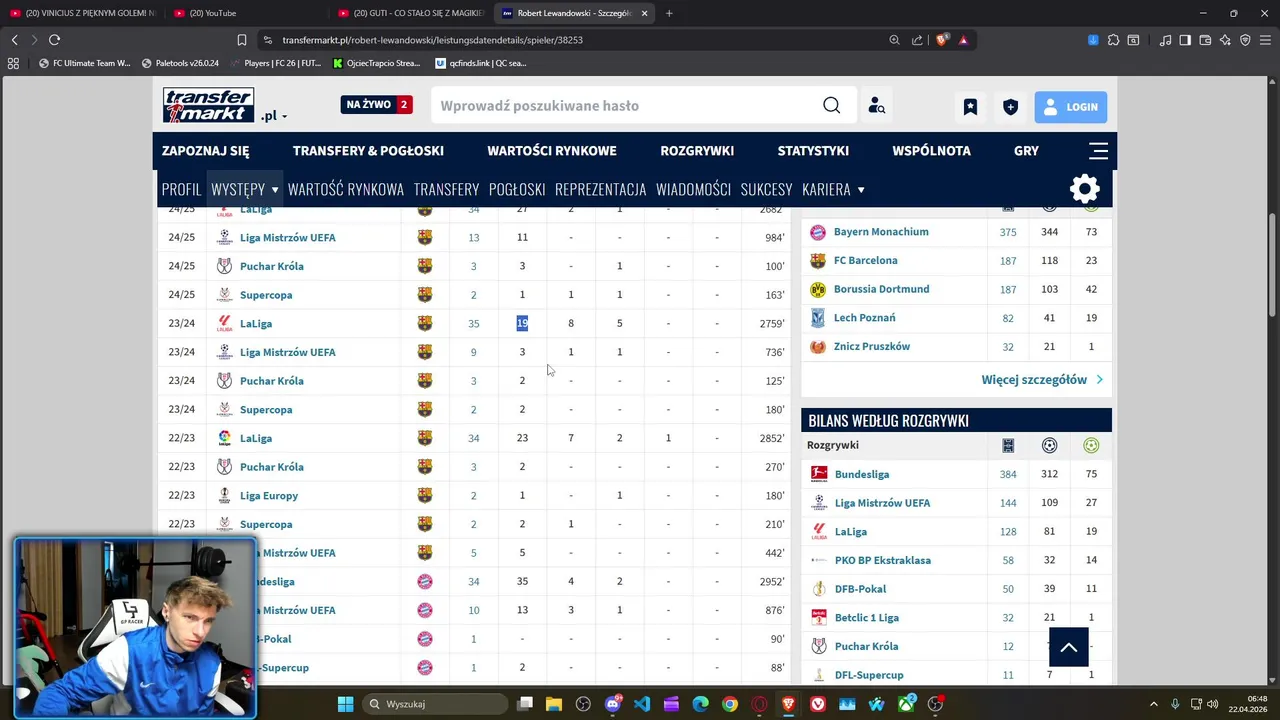1280x720 pixels.
Task: Open Znicz Pruszków club link
Action: click(x=872, y=347)
